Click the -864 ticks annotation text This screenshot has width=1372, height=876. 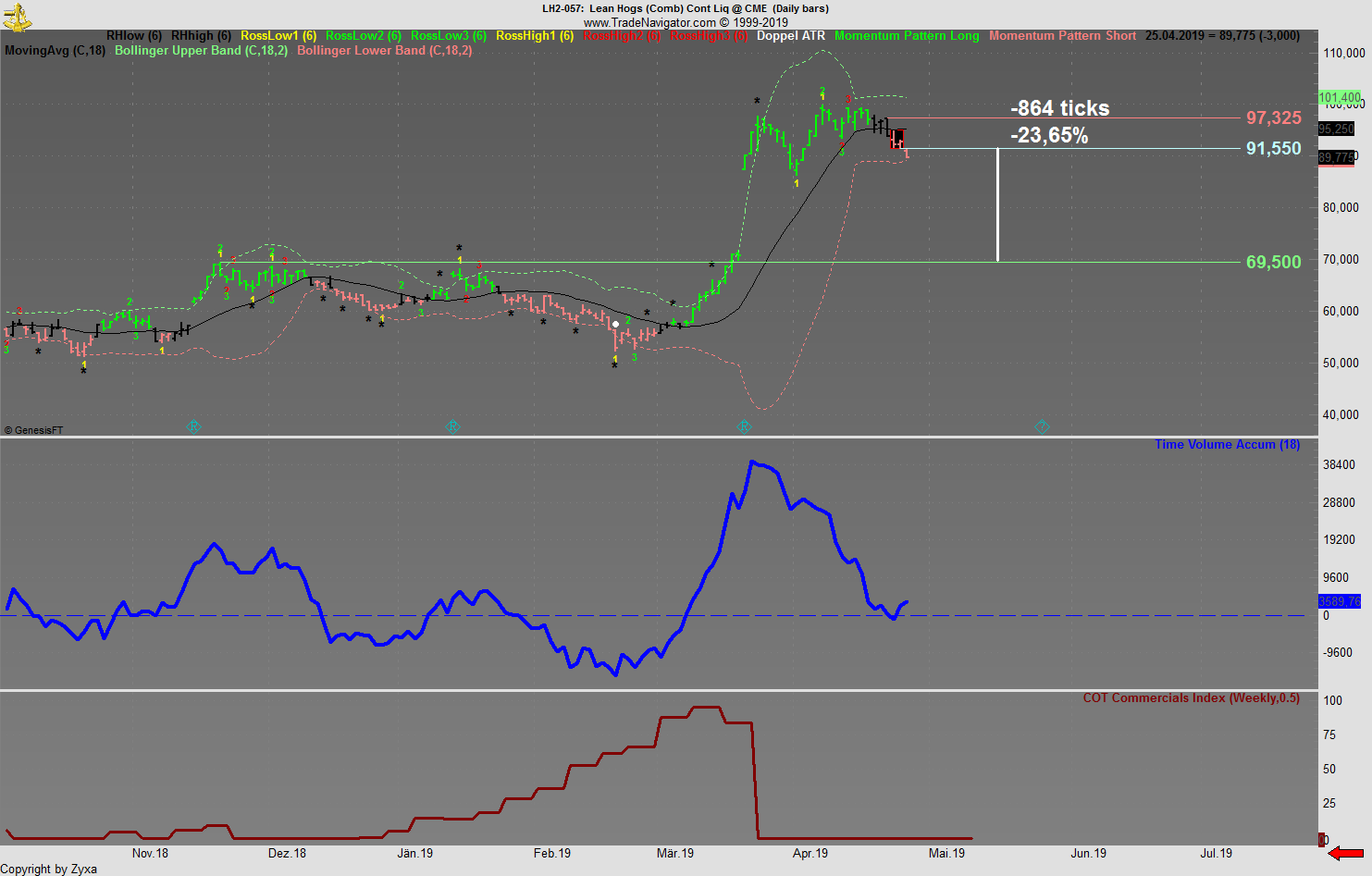coord(1058,108)
